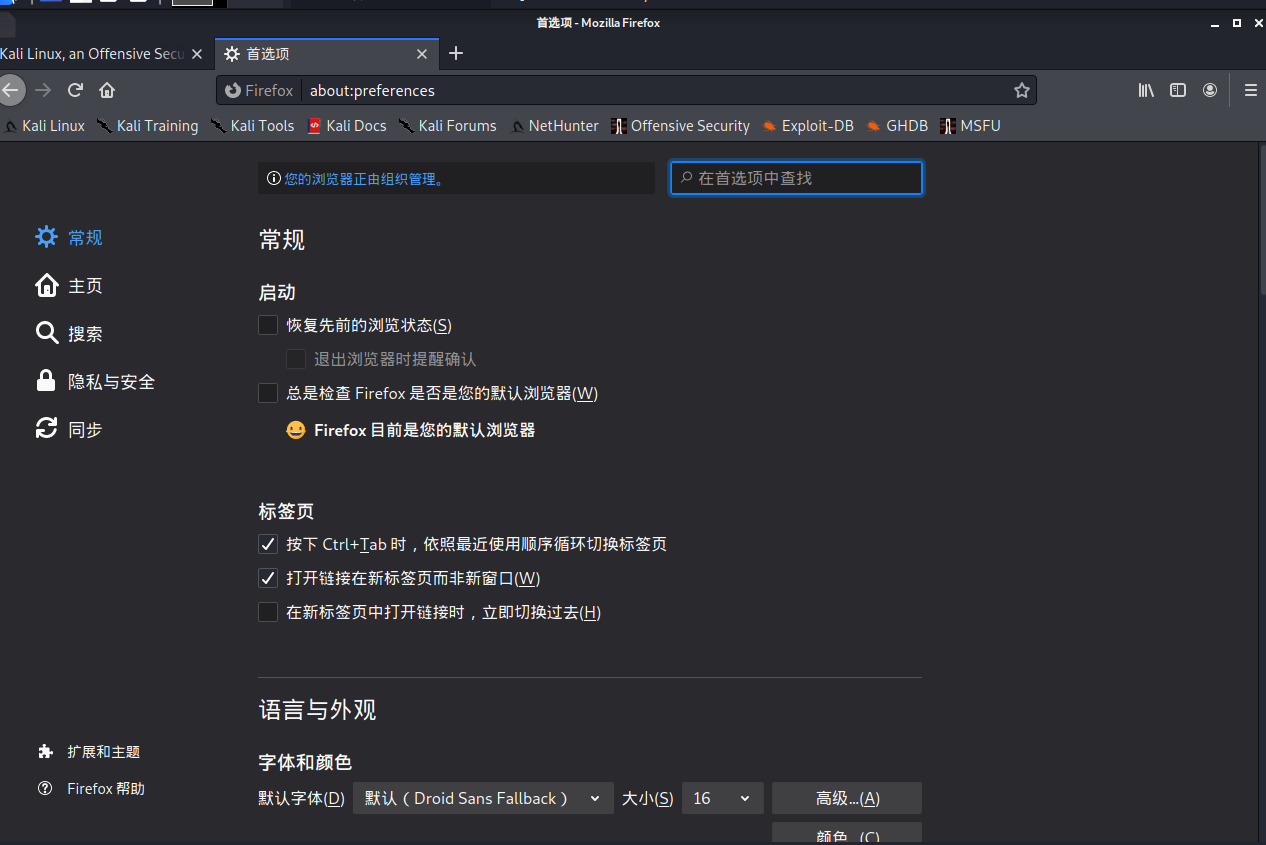Expand the 默认字体 Droid Sans Fallback dropdown

point(483,798)
